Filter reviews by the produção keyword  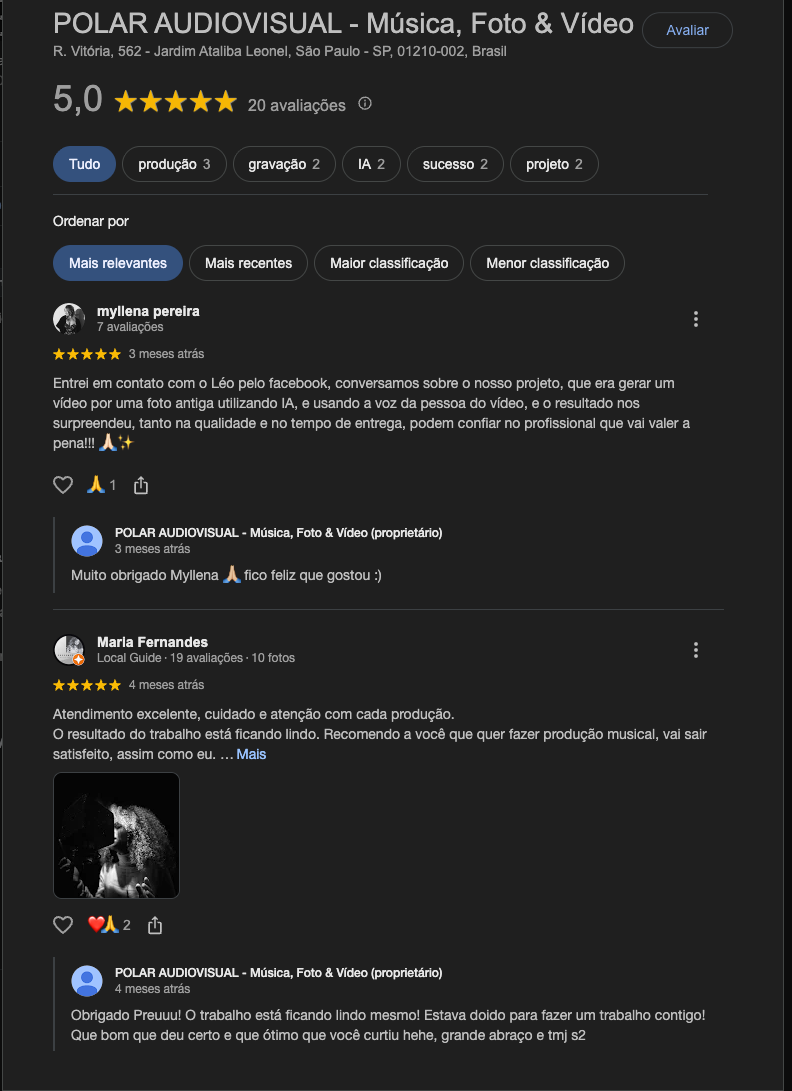pos(174,164)
